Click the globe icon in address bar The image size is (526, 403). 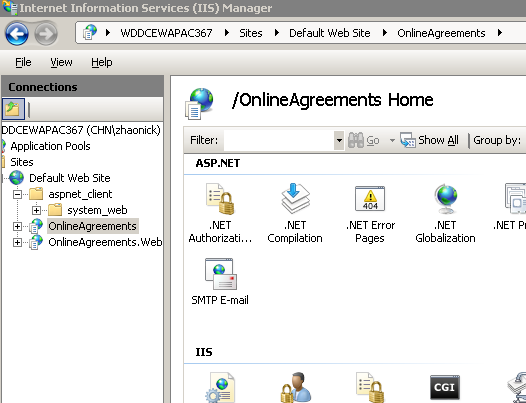(90, 33)
